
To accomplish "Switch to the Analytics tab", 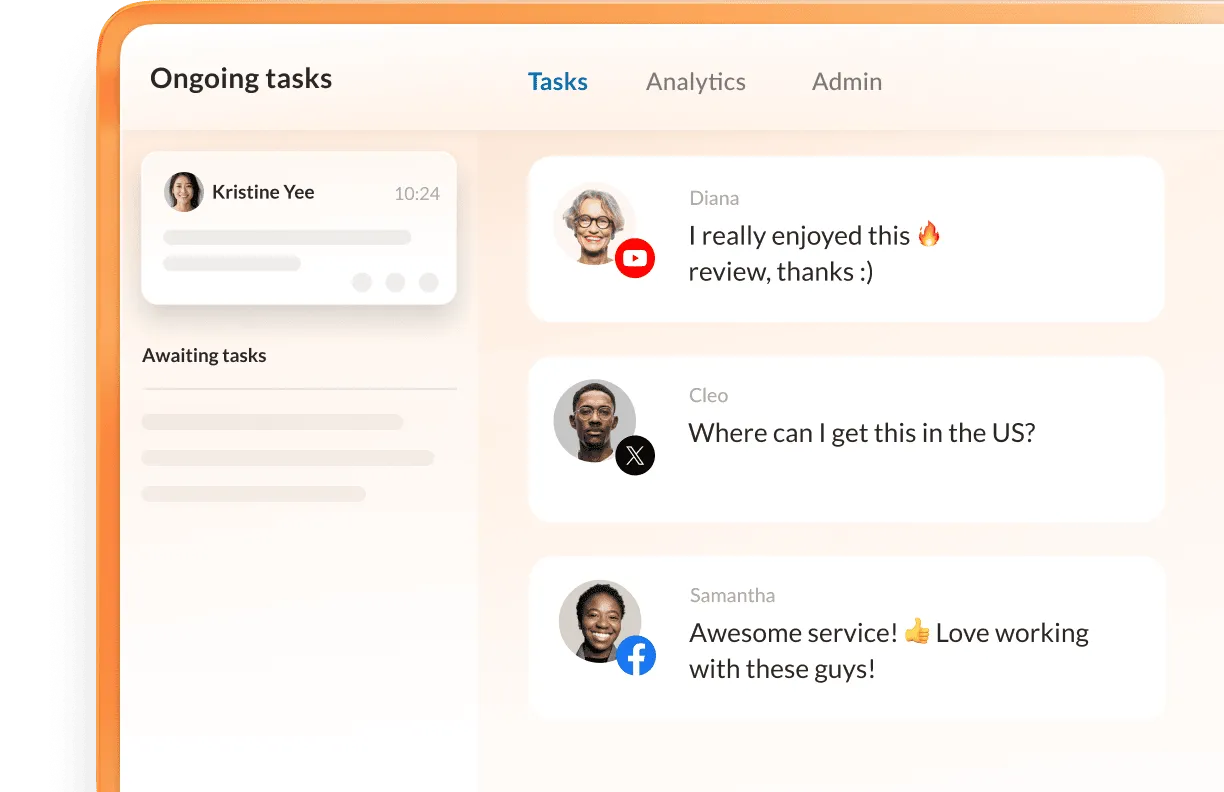I will tap(696, 81).
